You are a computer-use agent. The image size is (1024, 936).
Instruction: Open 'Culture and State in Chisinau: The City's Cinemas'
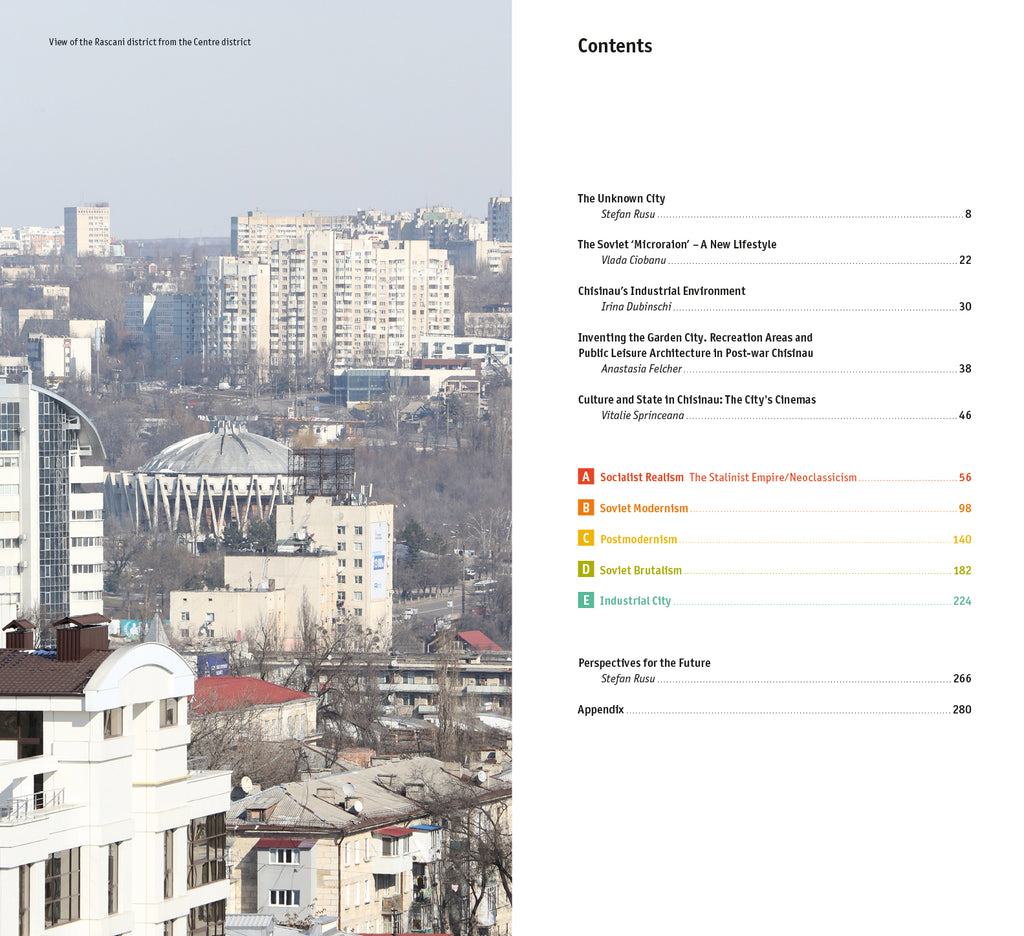(696, 399)
